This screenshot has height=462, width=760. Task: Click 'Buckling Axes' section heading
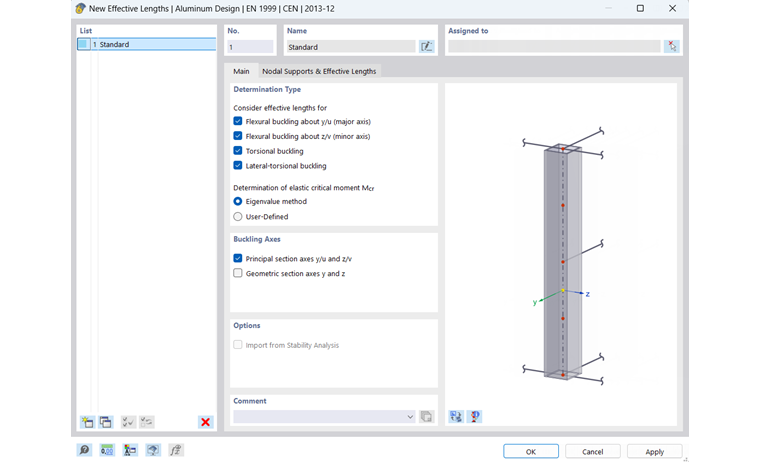(x=257, y=239)
